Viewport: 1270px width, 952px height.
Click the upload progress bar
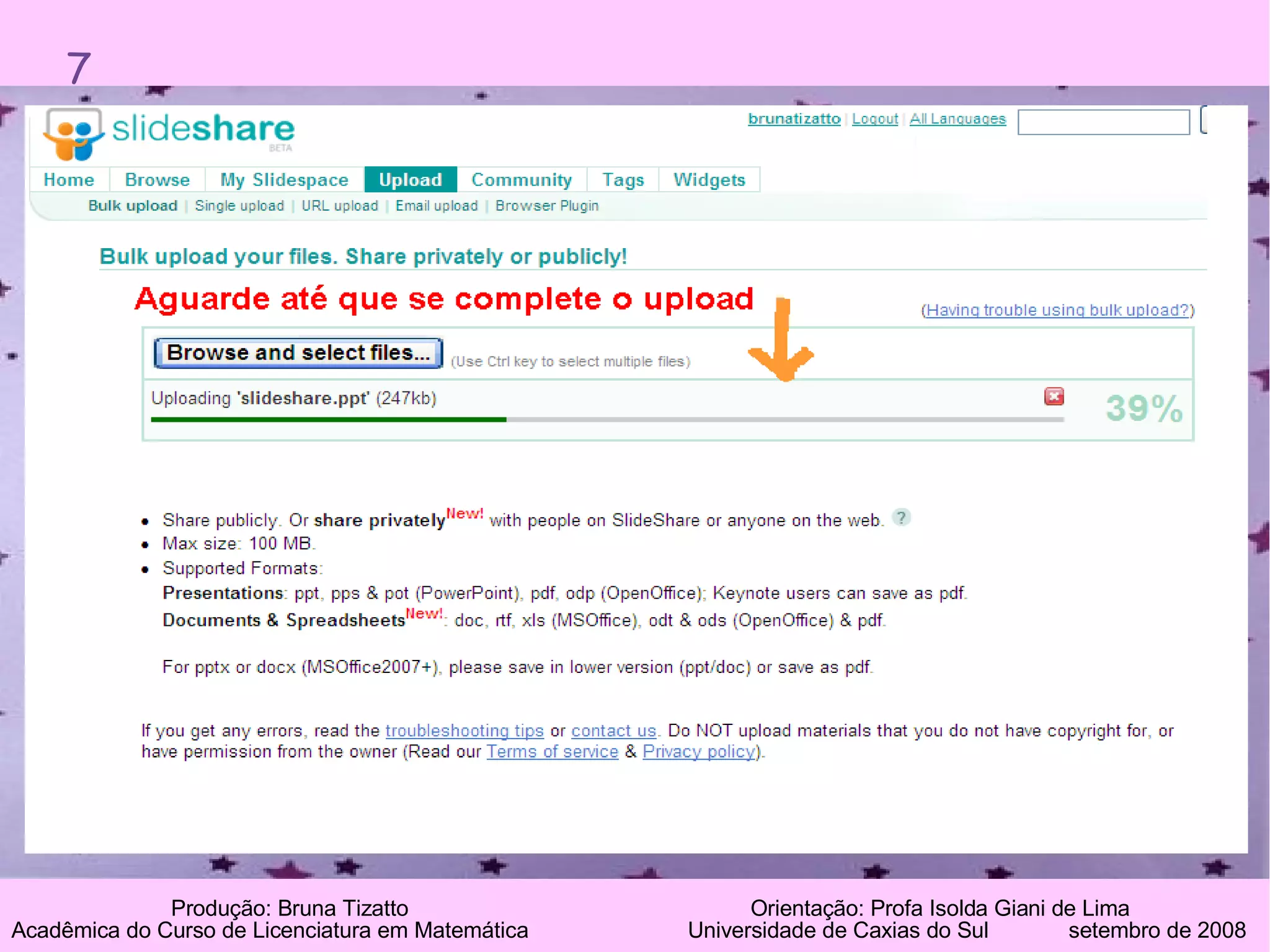point(606,420)
